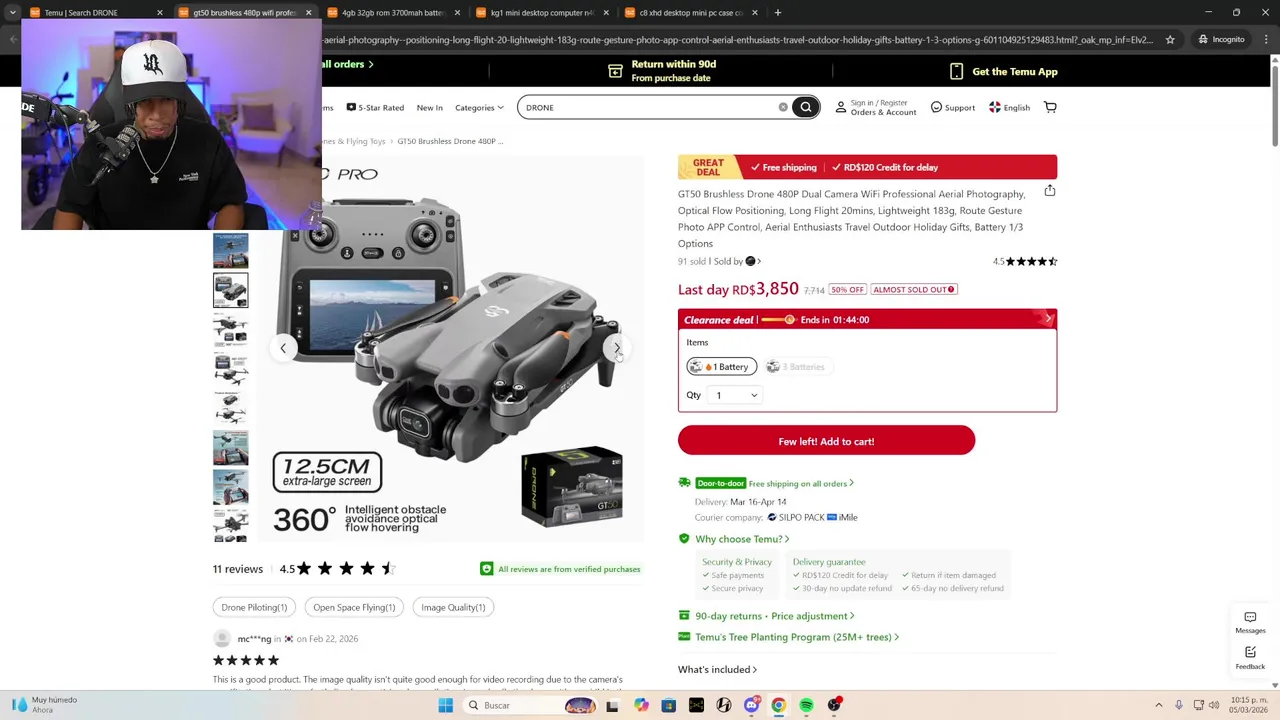Open GT50 Brushless Drone breadcrumb link
This screenshot has height=720, width=1280.
(450, 141)
